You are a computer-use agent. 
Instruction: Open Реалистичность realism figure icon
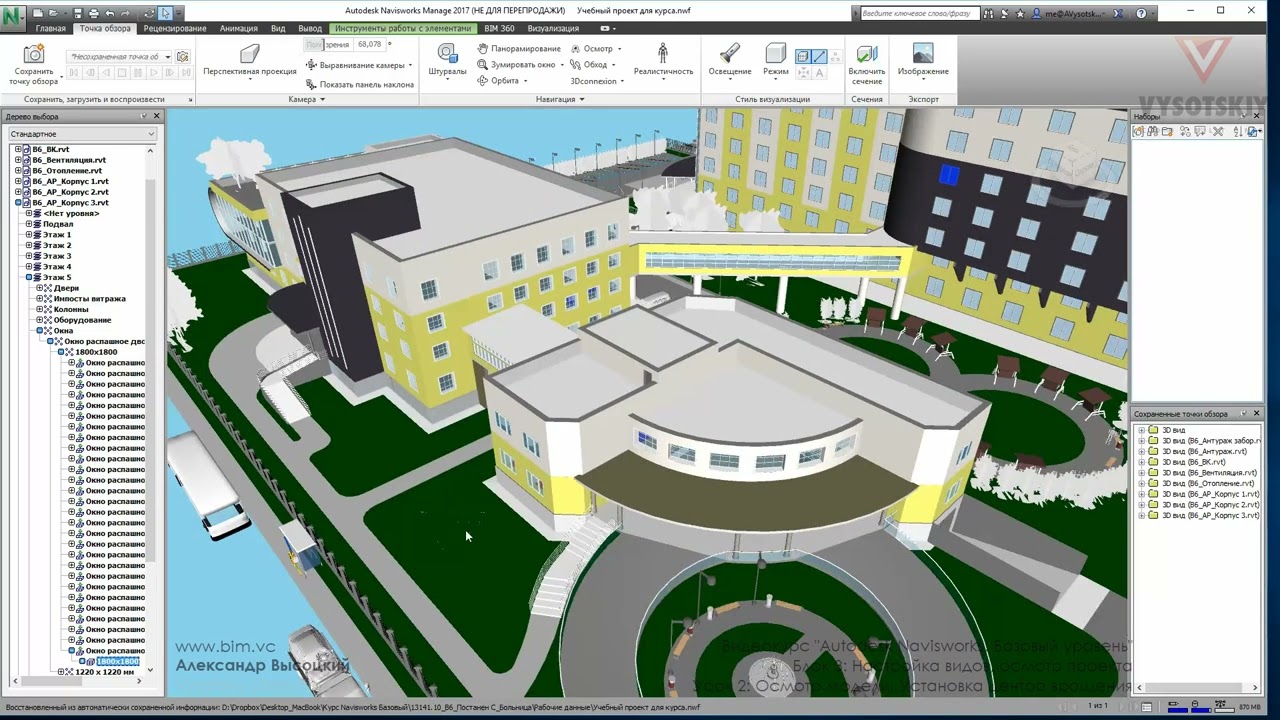click(x=663, y=54)
